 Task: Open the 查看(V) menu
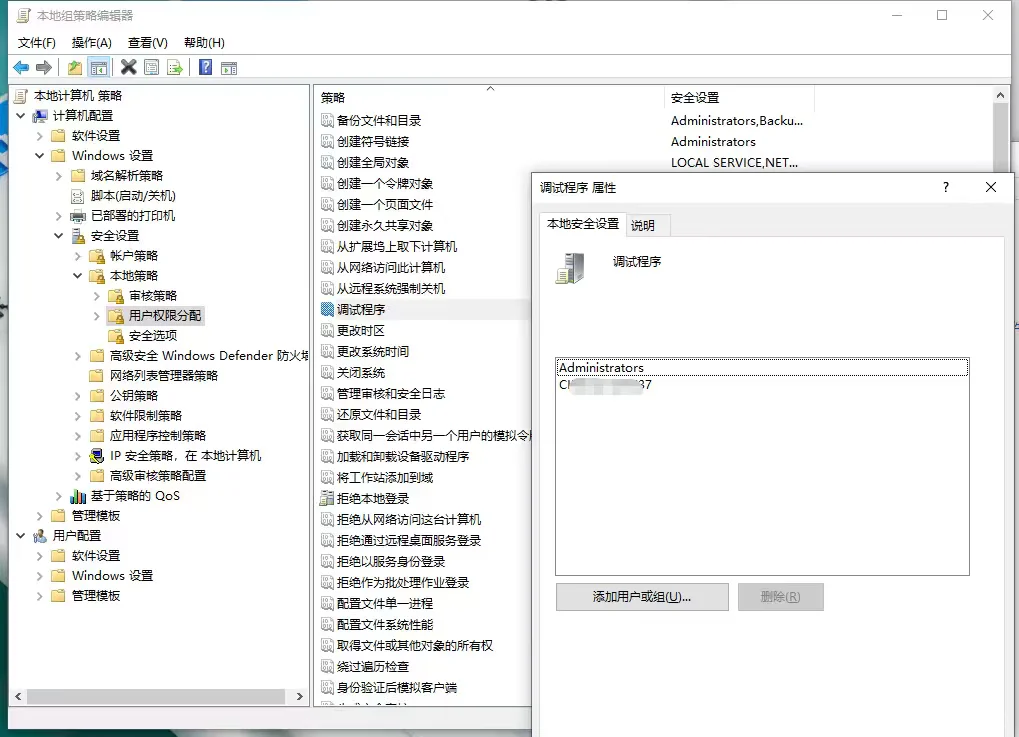coord(145,42)
